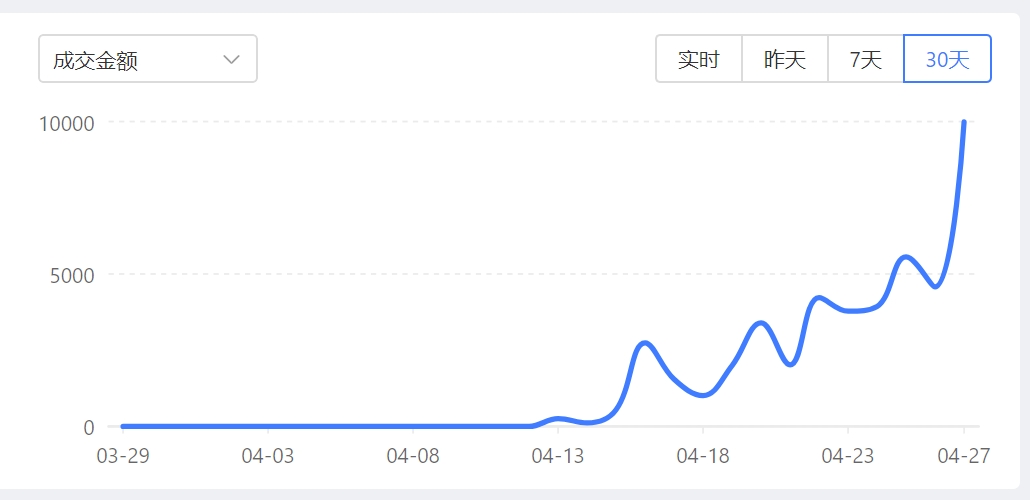Image resolution: width=1030 pixels, height=500 pixels.
Task: Switch to the 实时 time range
Action: (698, 59)
